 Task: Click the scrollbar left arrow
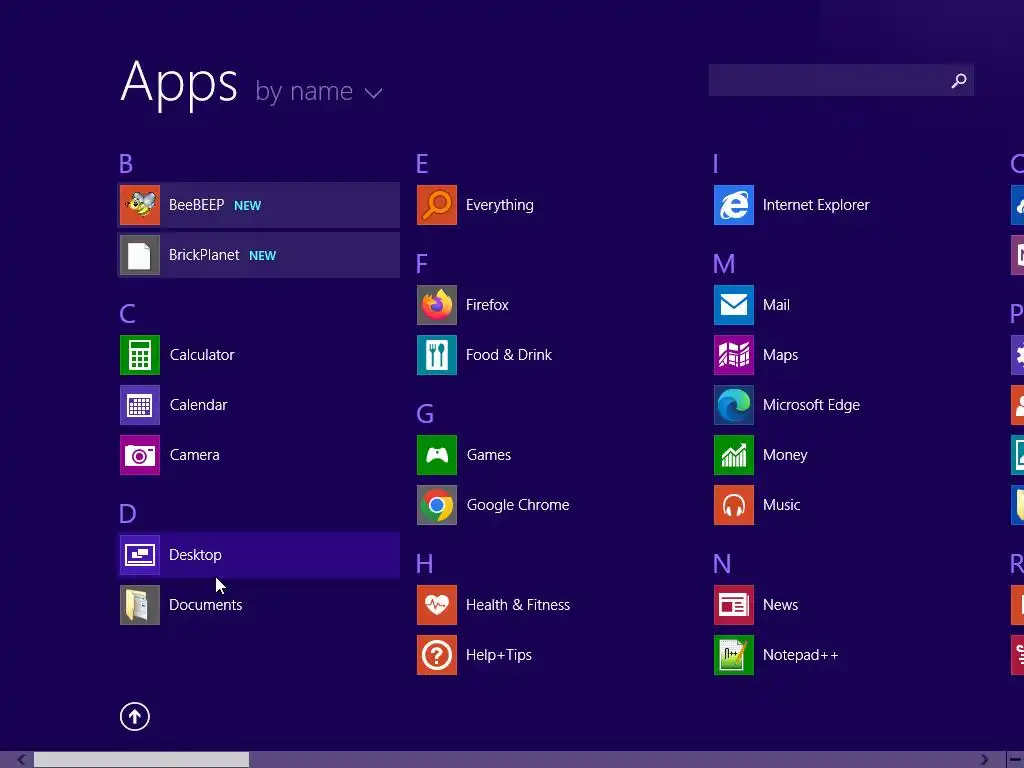tap(22, 760)
